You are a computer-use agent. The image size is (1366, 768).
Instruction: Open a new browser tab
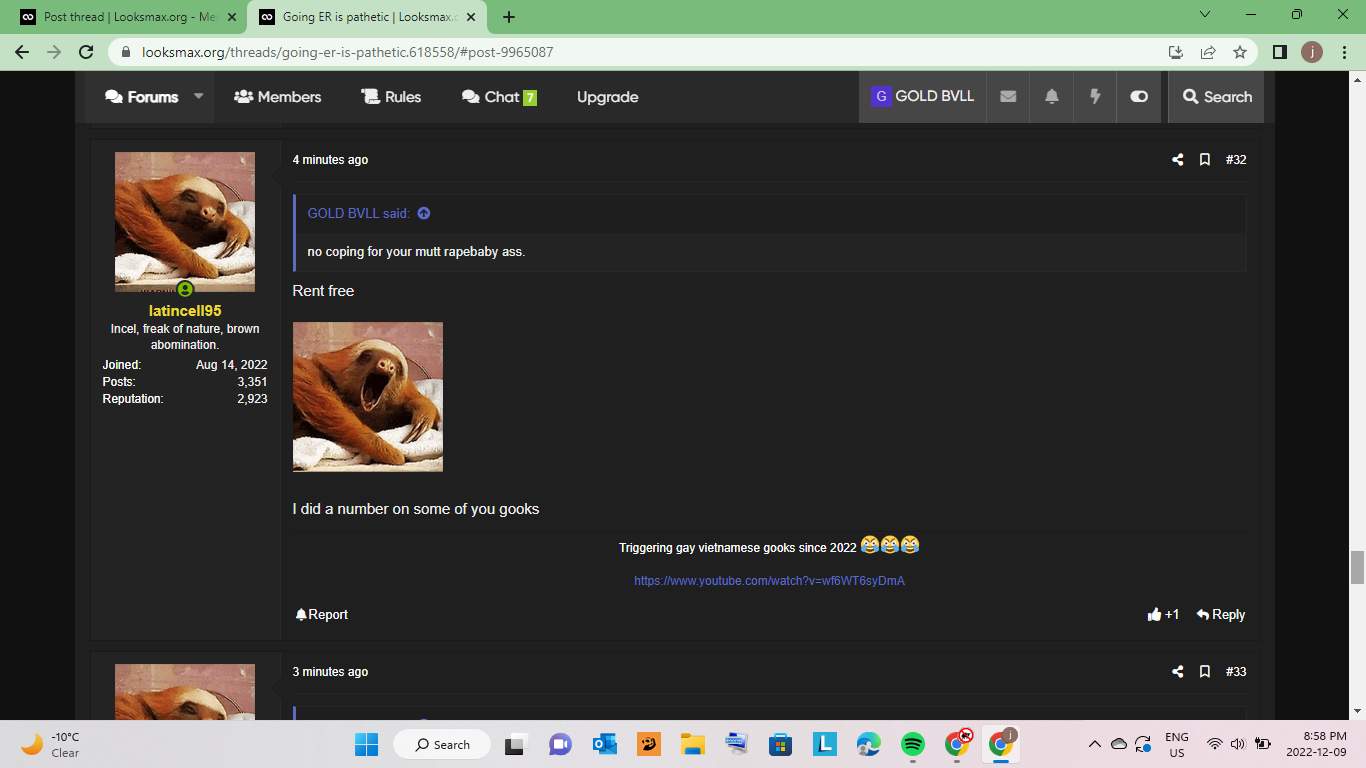(509, 17)
